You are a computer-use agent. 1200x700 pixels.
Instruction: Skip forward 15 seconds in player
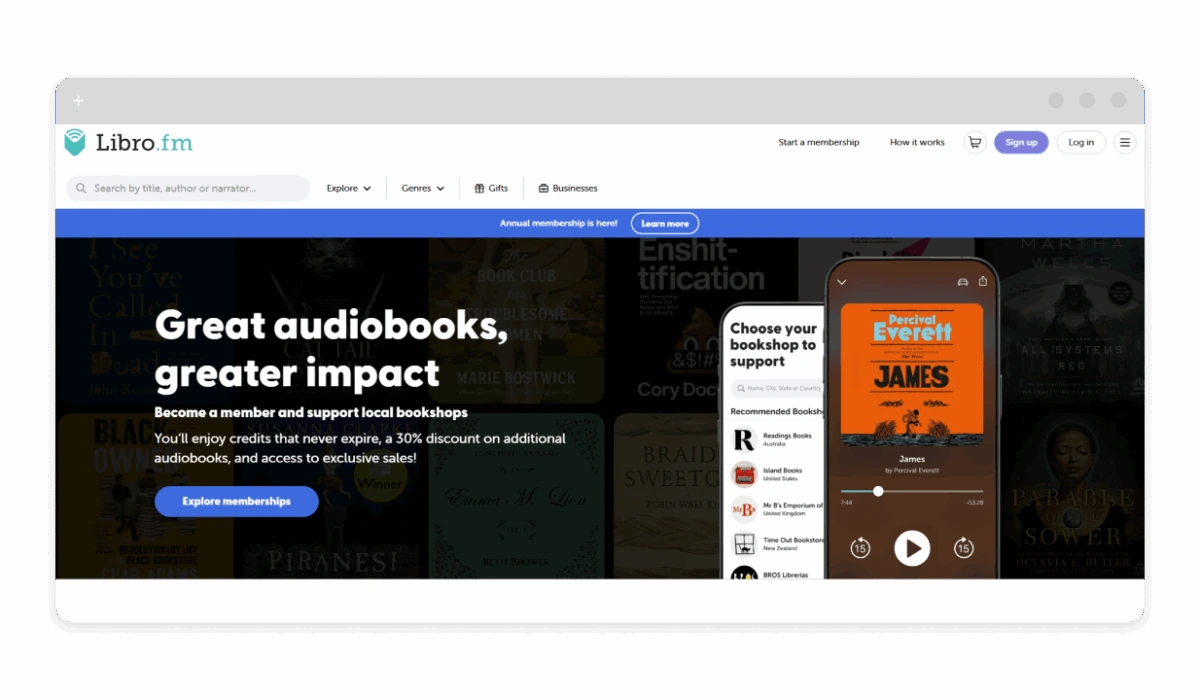point(963,548)
